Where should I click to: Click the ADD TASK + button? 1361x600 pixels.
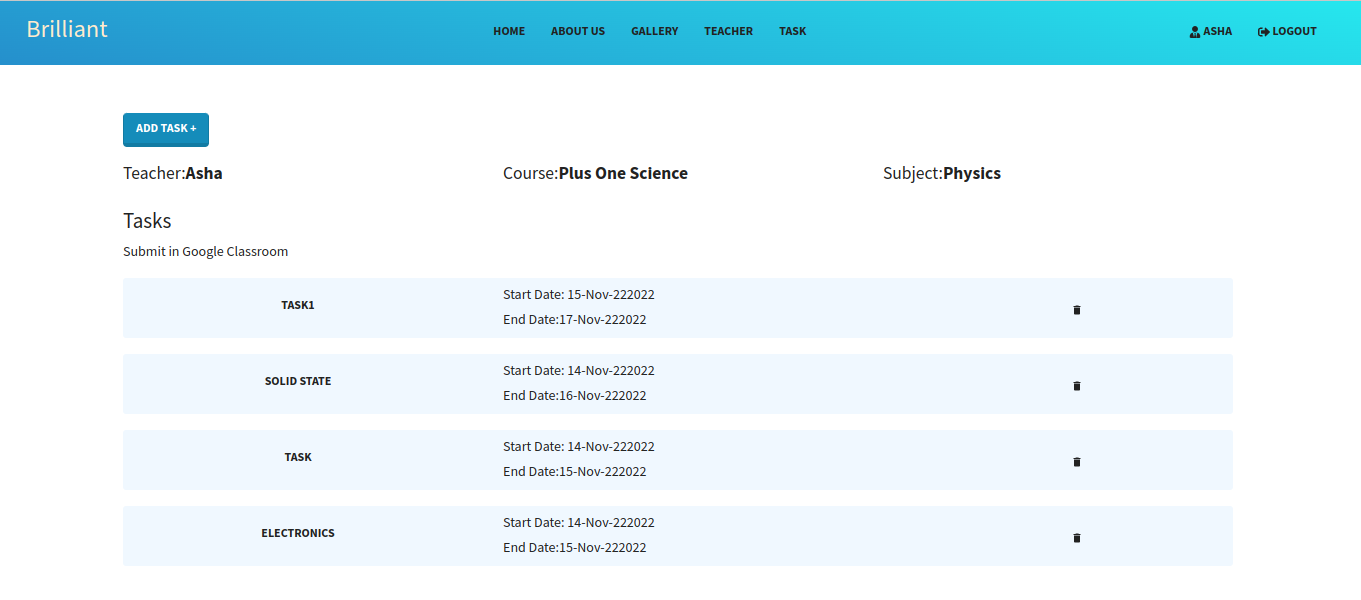[x=166, y=129]
